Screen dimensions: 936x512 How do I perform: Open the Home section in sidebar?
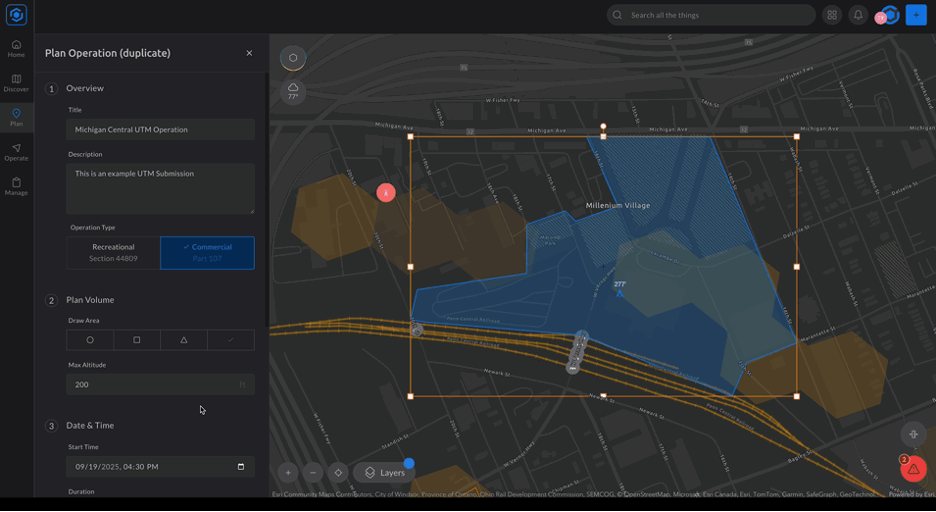coord(16,48)
